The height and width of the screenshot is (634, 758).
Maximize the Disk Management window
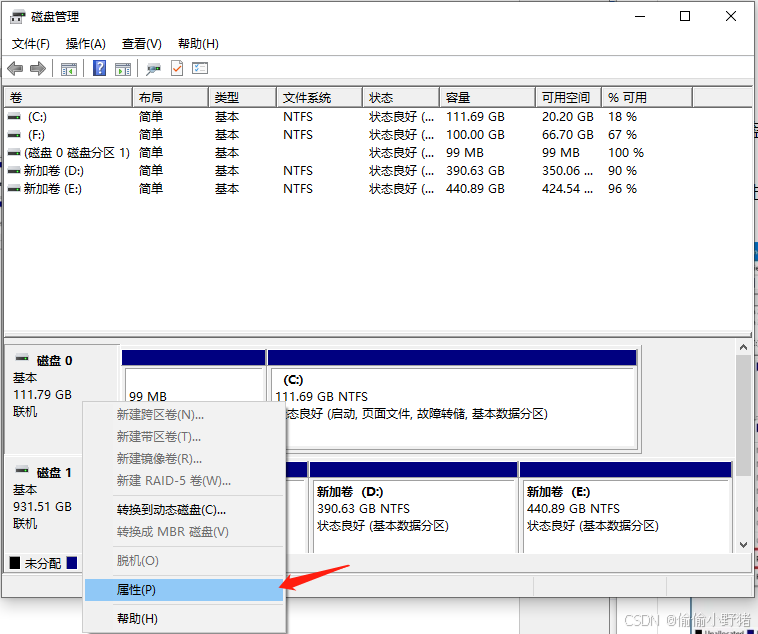(685, 16)
